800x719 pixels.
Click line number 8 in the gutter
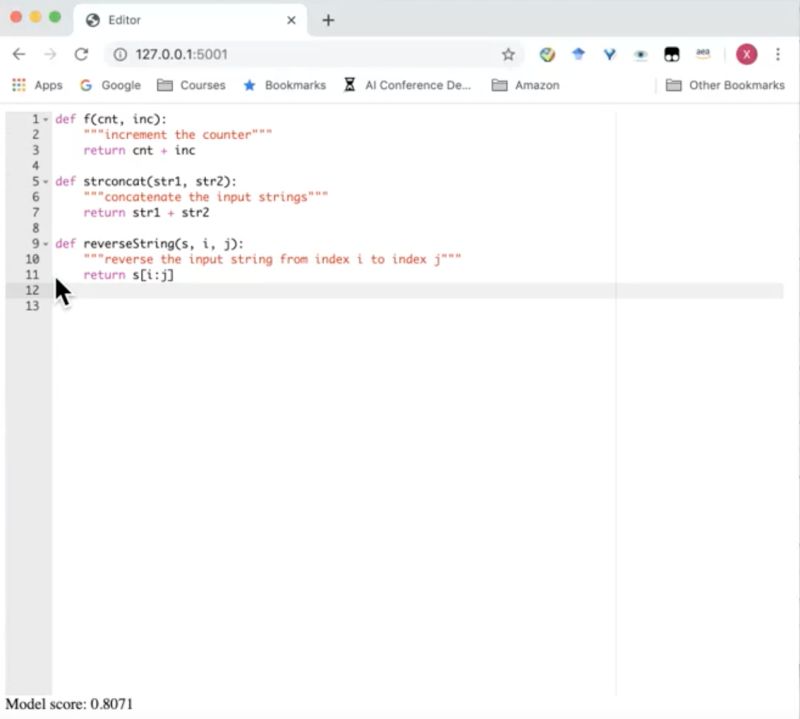click(x=35, y=228)
